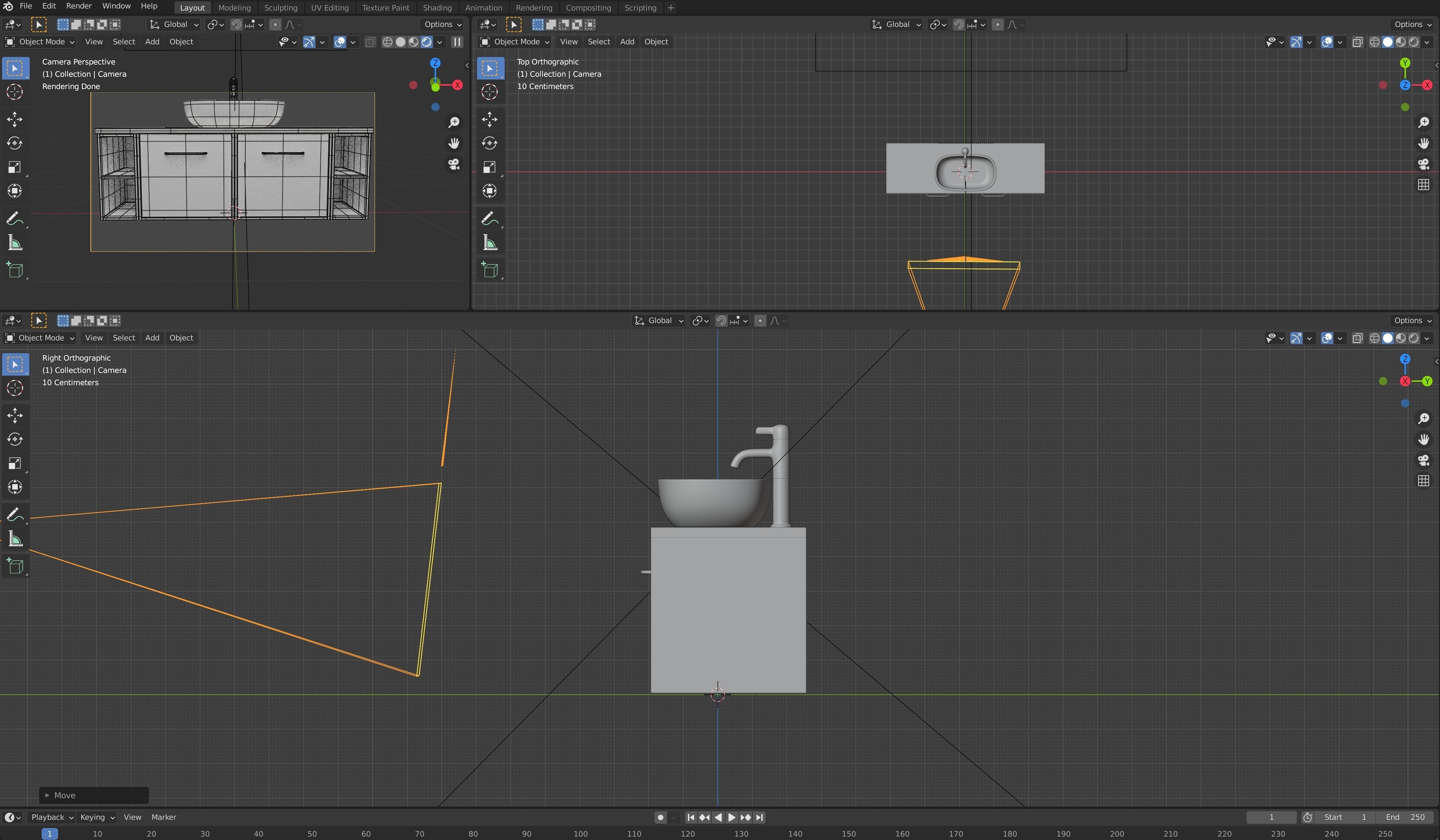Open the Playback dropdown in timeline
Viewport: 1440px width, 840px height.
(x=52, y=817)
